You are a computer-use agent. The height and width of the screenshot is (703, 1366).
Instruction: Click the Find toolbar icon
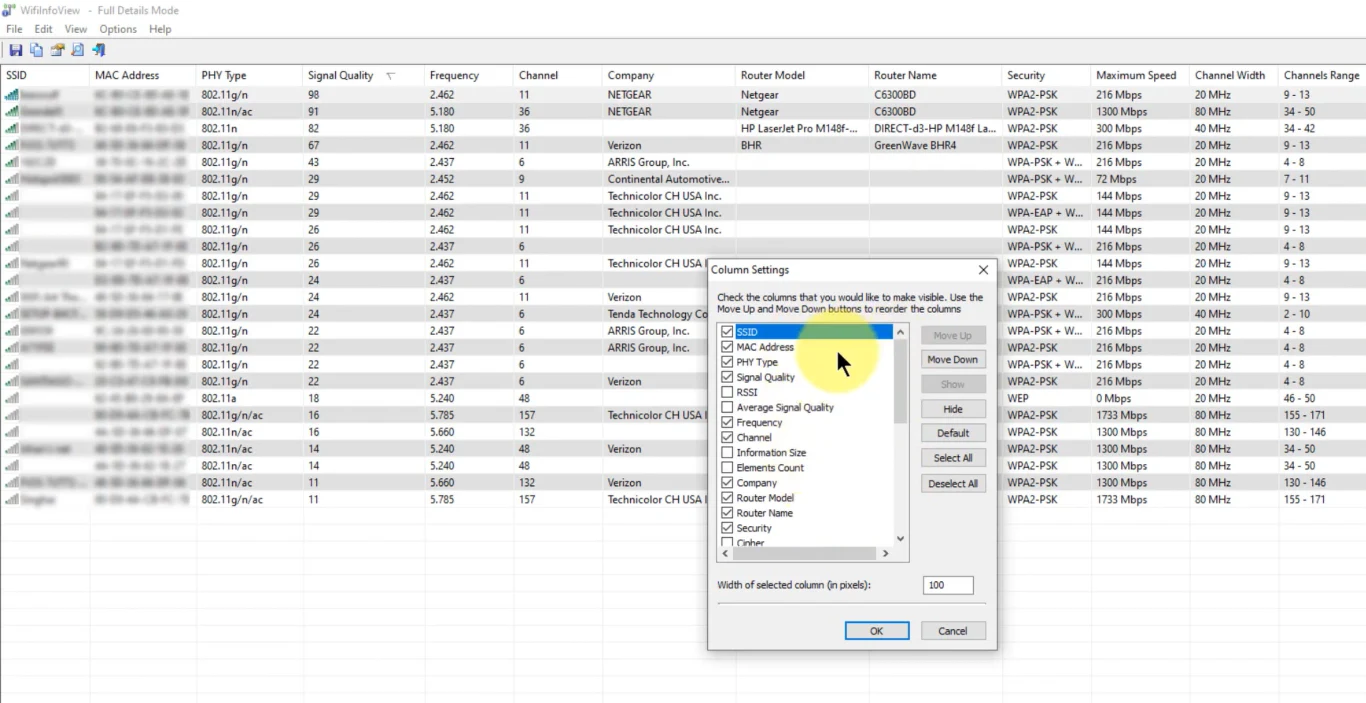coord(77,50)
